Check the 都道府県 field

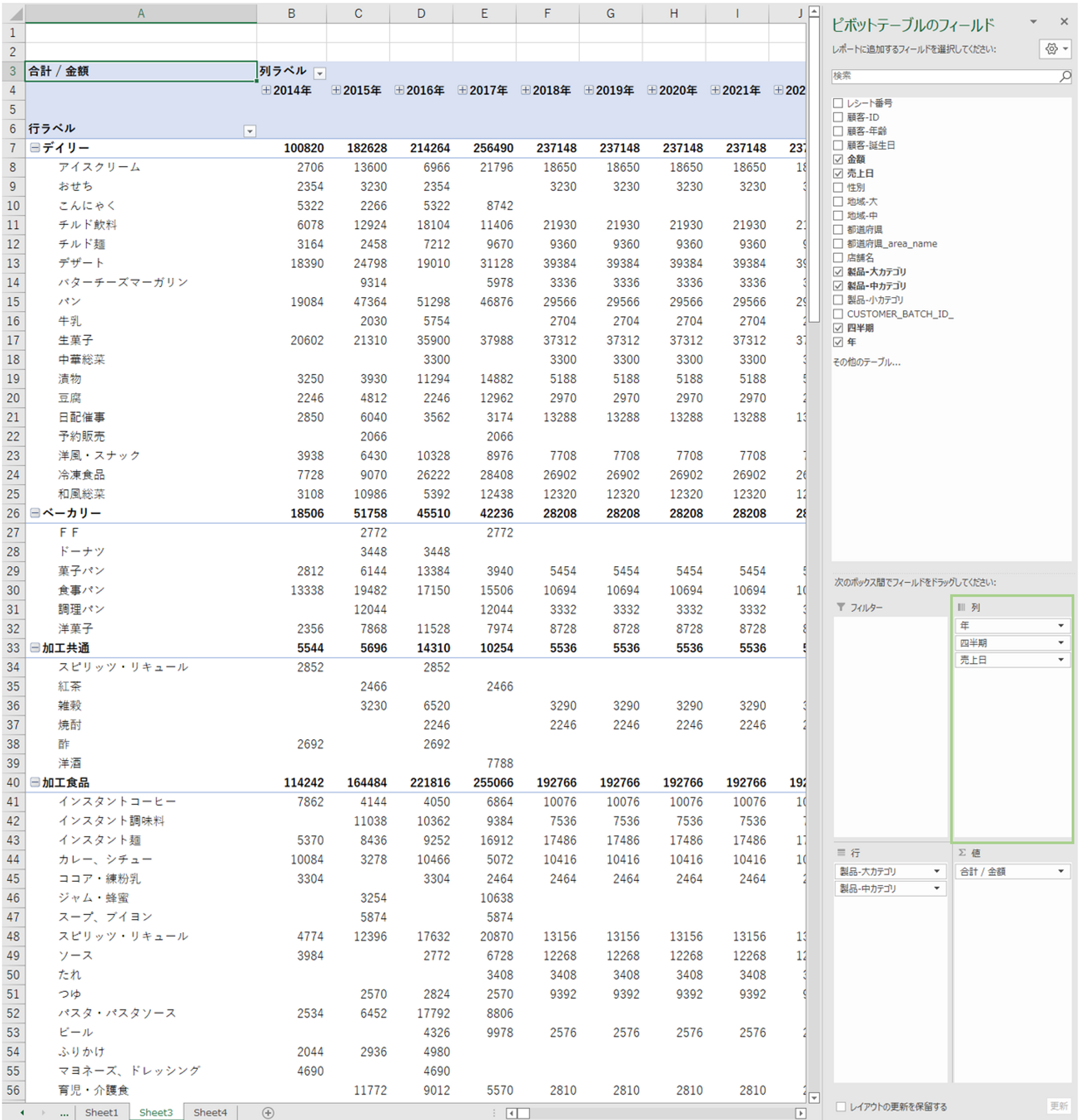[x=838, y=230]
